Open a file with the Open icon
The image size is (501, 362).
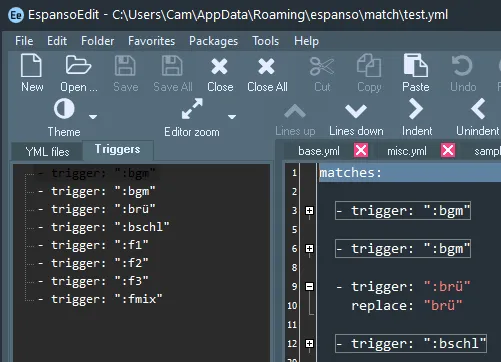[x=78, y=65]
